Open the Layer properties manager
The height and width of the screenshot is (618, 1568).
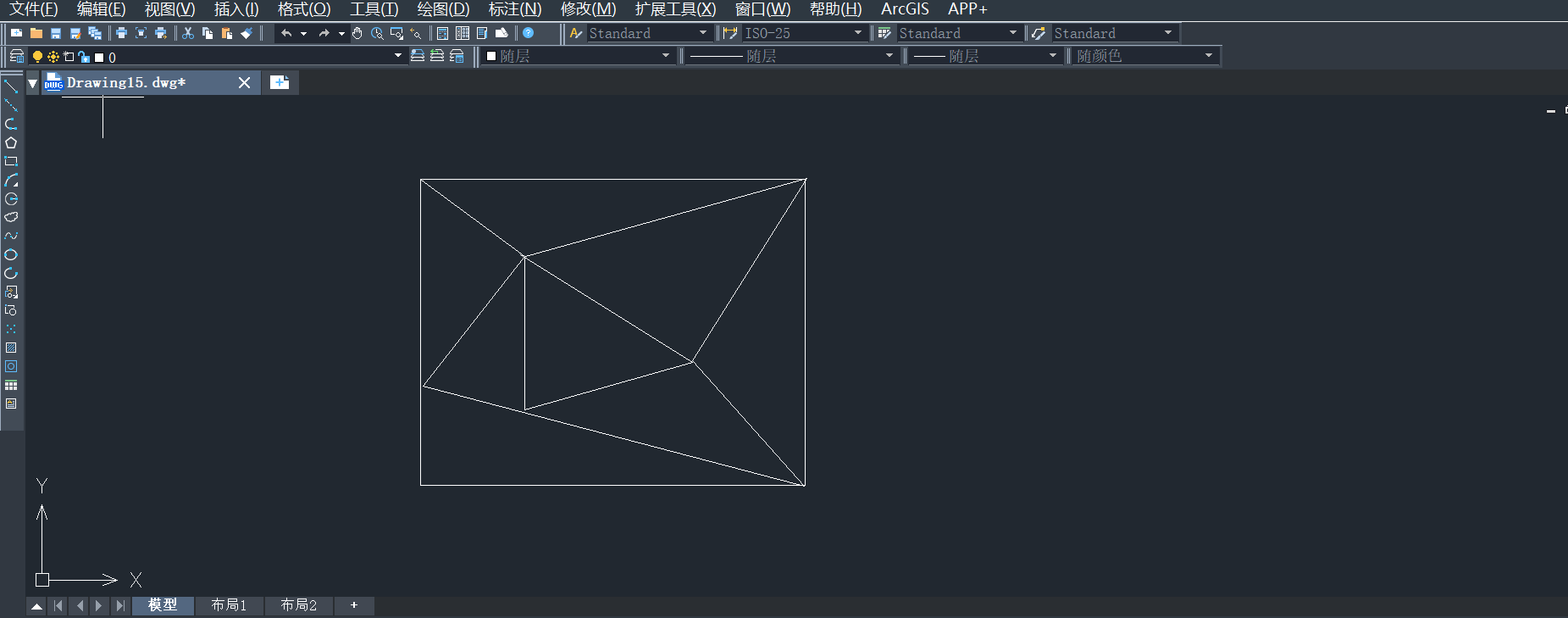coord(16,56)
